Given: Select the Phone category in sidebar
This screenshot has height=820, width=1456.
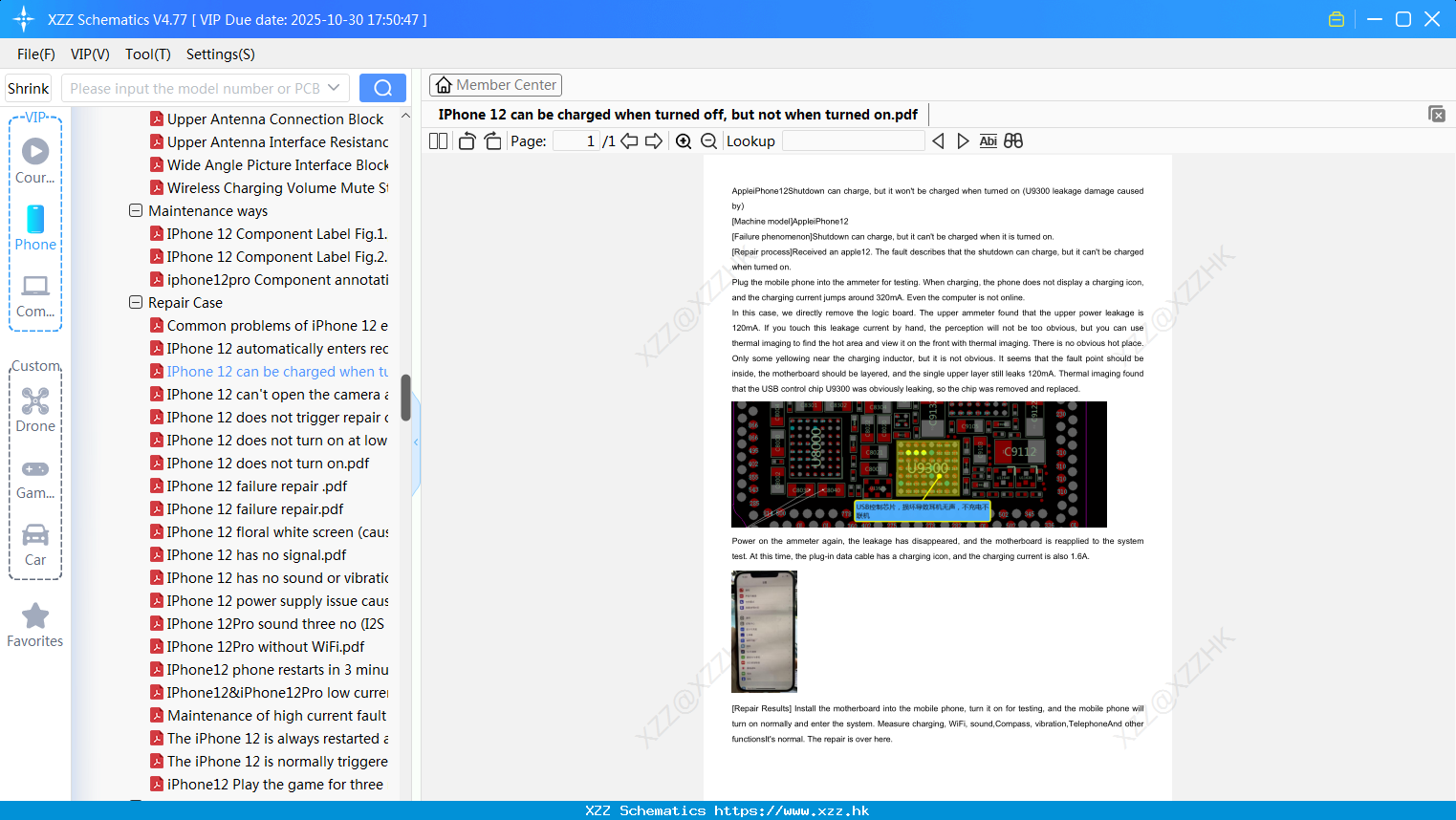Looking at the screenshot, I should (x=35, y=227).
